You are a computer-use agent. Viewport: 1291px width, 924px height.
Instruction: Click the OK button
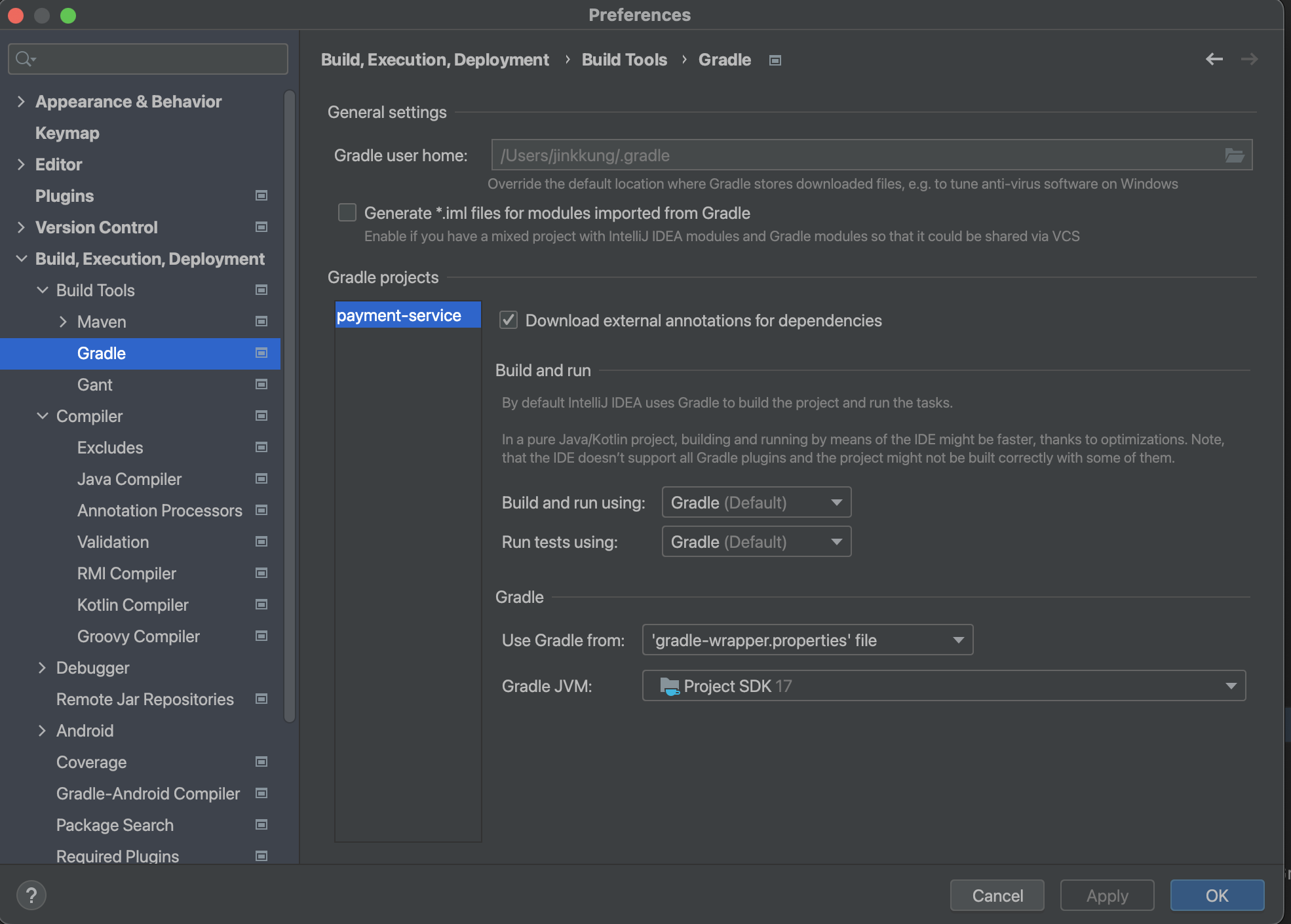click(x=1216, y=895)
